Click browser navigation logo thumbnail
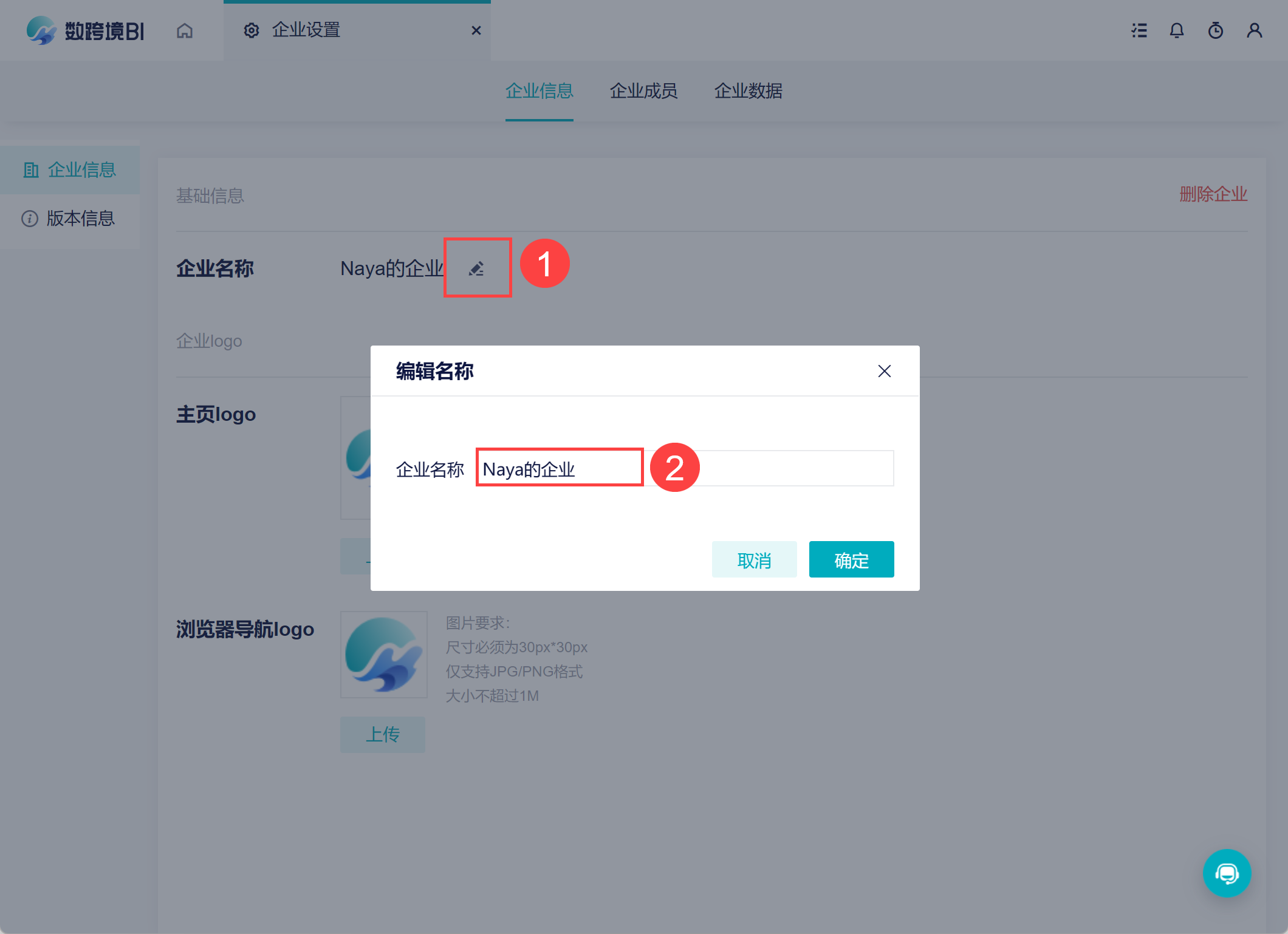Viewport: 1288px width, 934px height. coord(384,655)
